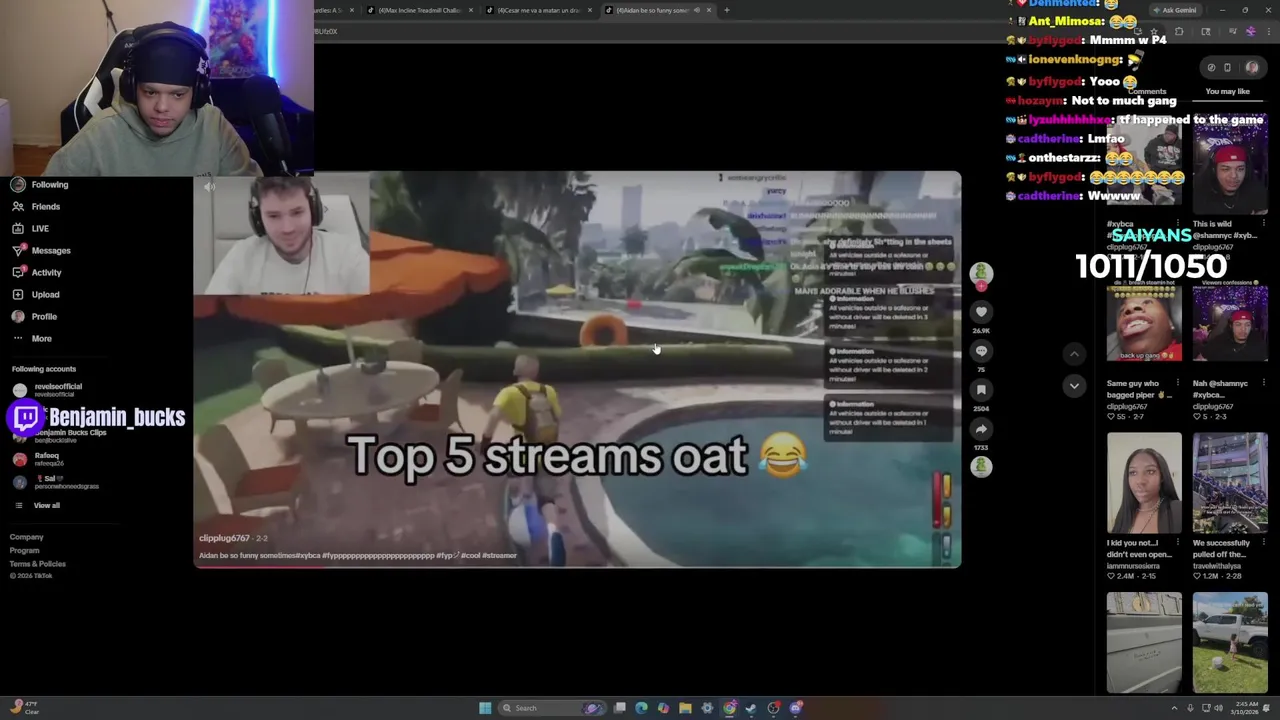Open the Windows Start menu
The height and width of the screenshot is (720, 1280).
485,708
